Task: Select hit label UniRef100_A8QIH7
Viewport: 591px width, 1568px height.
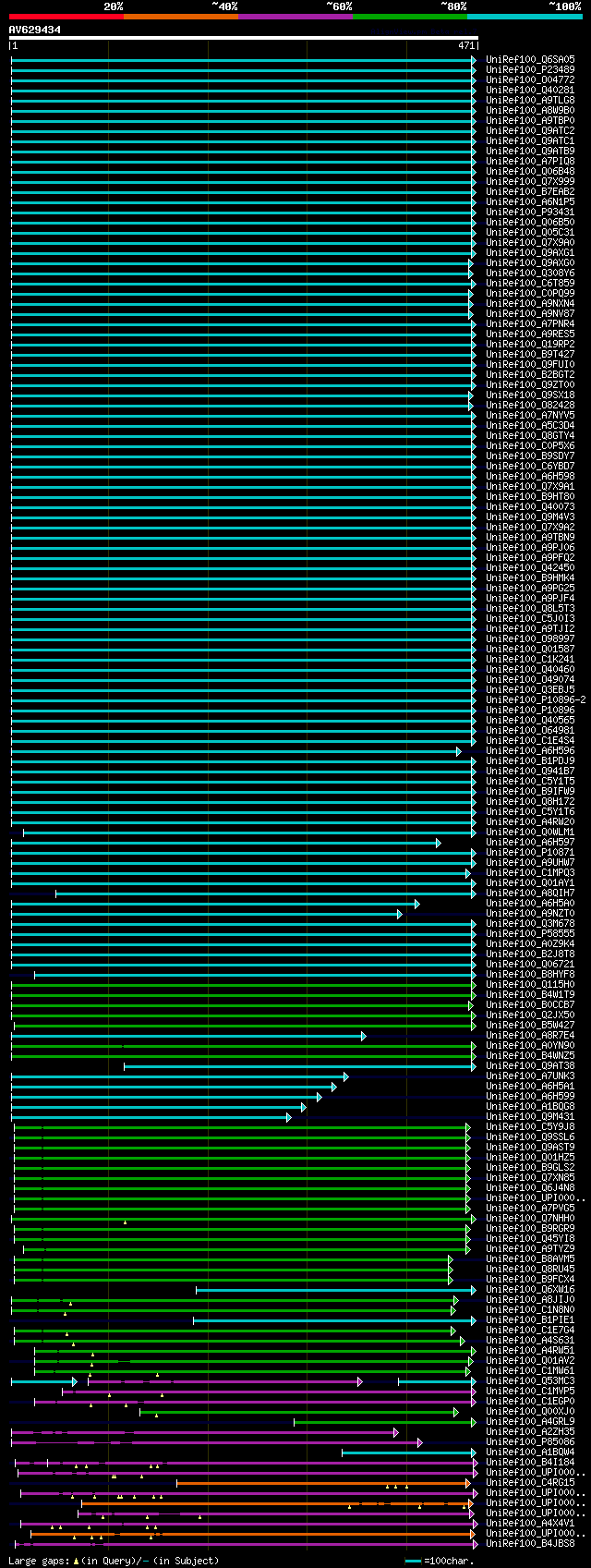Action: (x=530, y=893)
